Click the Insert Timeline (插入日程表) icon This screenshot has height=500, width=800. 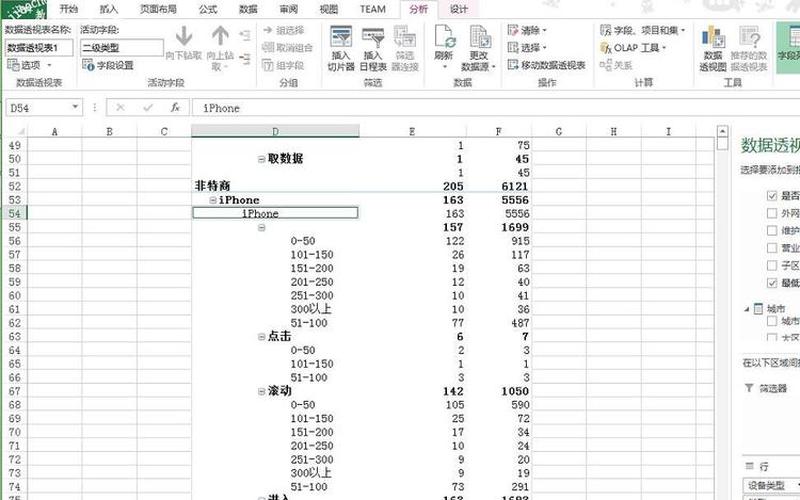click(372, 38)
